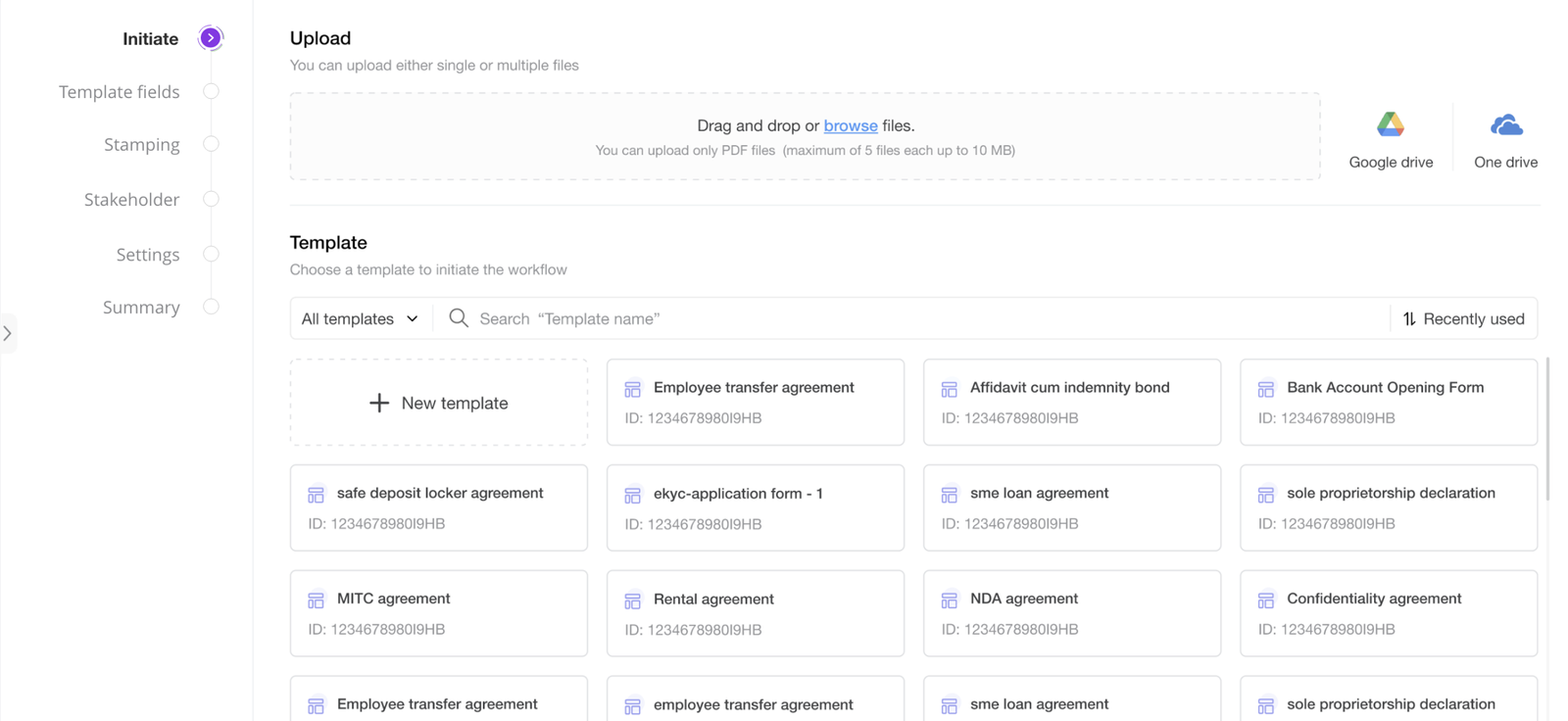
Task: Click the Google Drive icon
Action: click(1390, 124)
